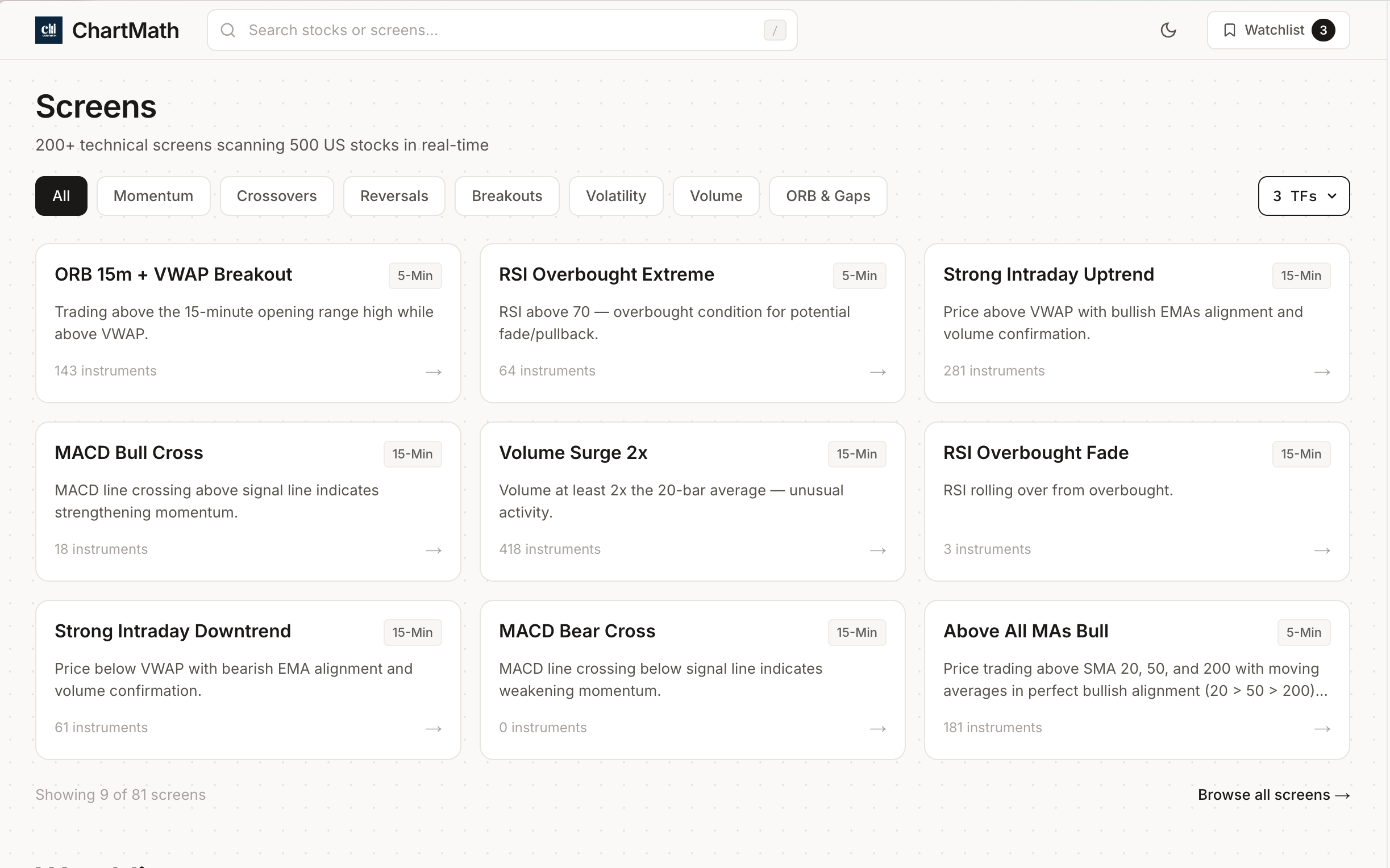Click the search magnifier icon
Image resolution: width=1390 pixels, height=868 pixels.
point(228,30)
